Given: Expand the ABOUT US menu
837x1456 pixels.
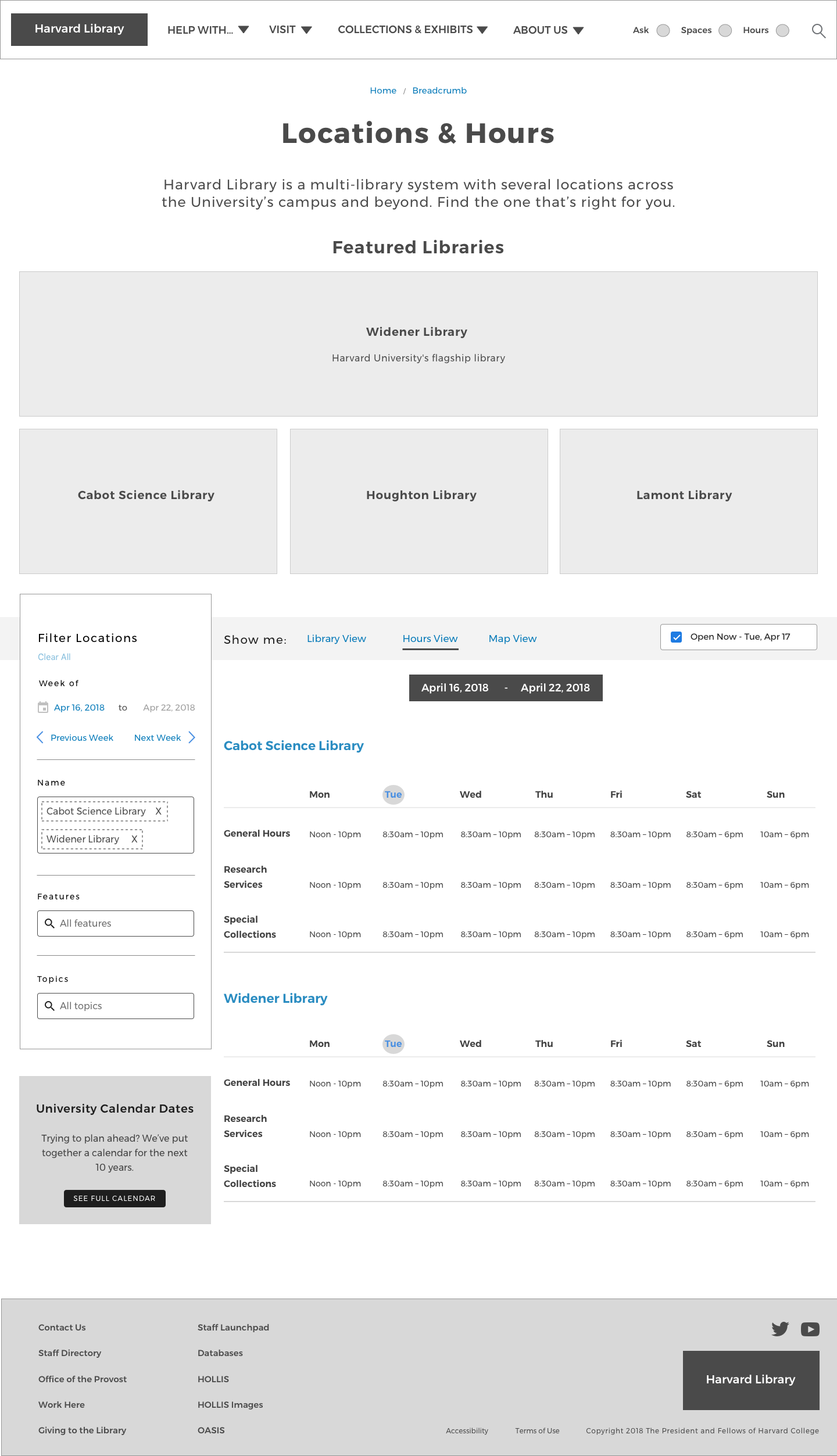Looking at the screenshot, I should click(548, 30).
